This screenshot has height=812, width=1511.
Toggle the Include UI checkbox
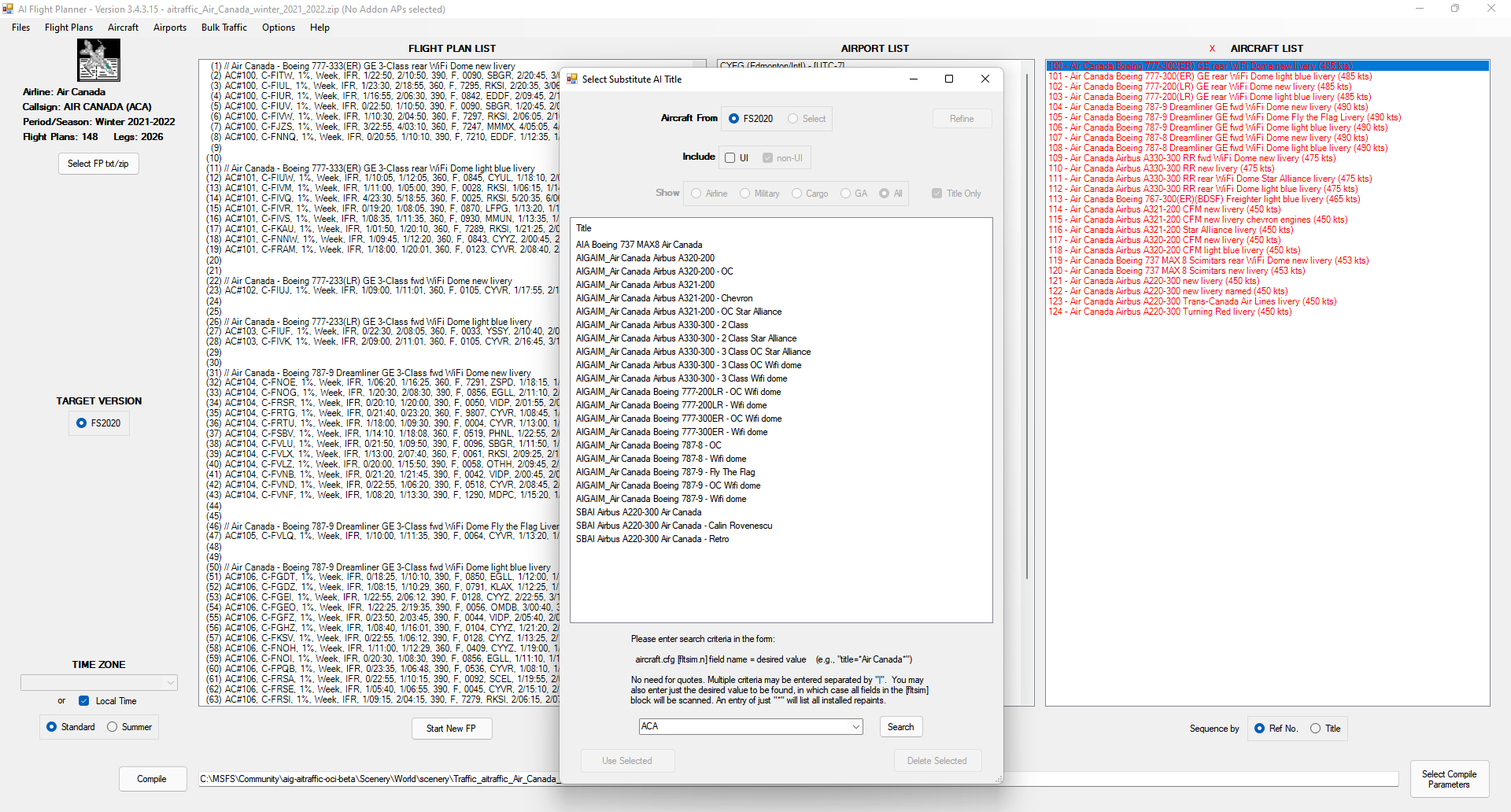(x=730, y=158)
